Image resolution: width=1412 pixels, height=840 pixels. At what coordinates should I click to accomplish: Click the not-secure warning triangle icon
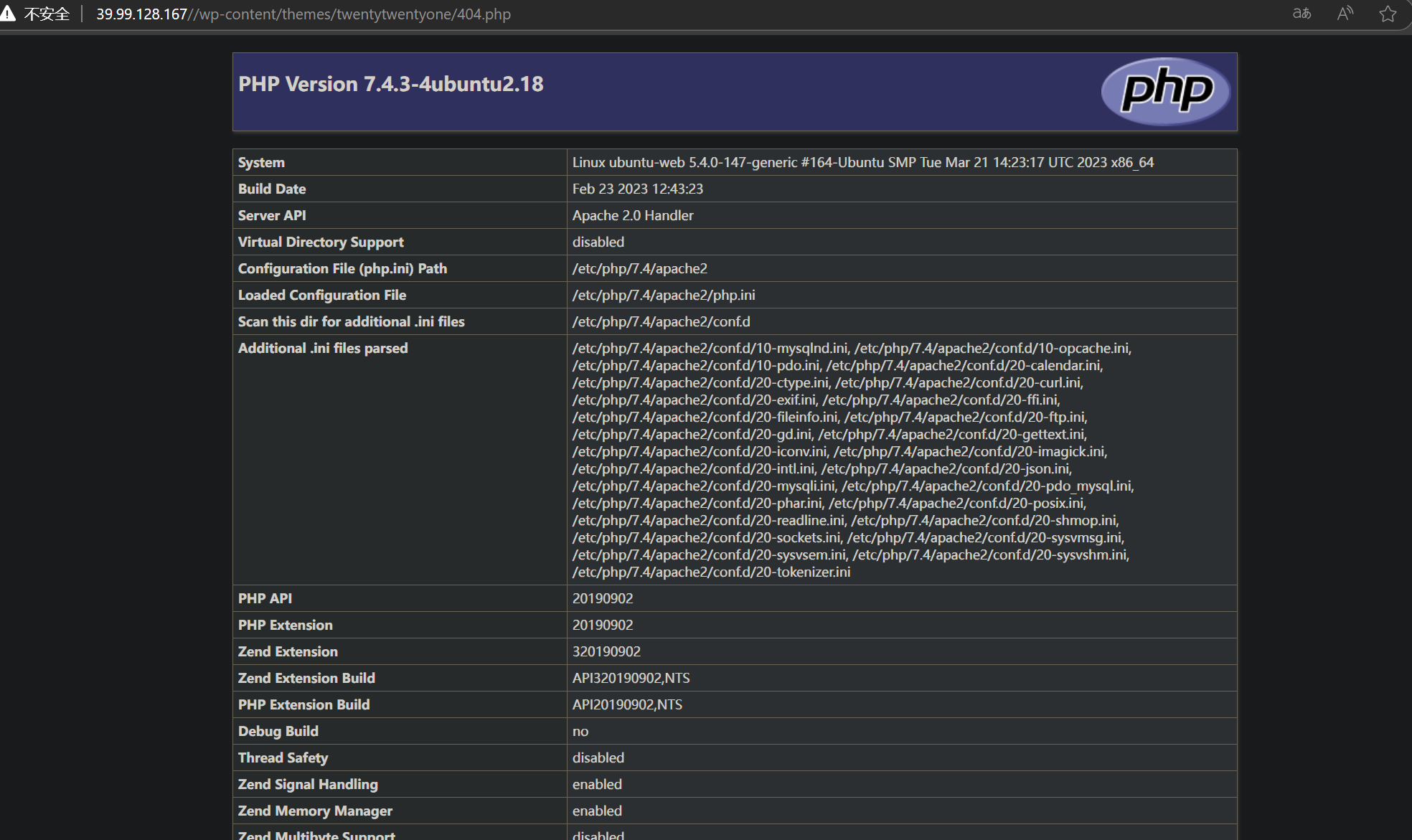(x=8, y=13)
